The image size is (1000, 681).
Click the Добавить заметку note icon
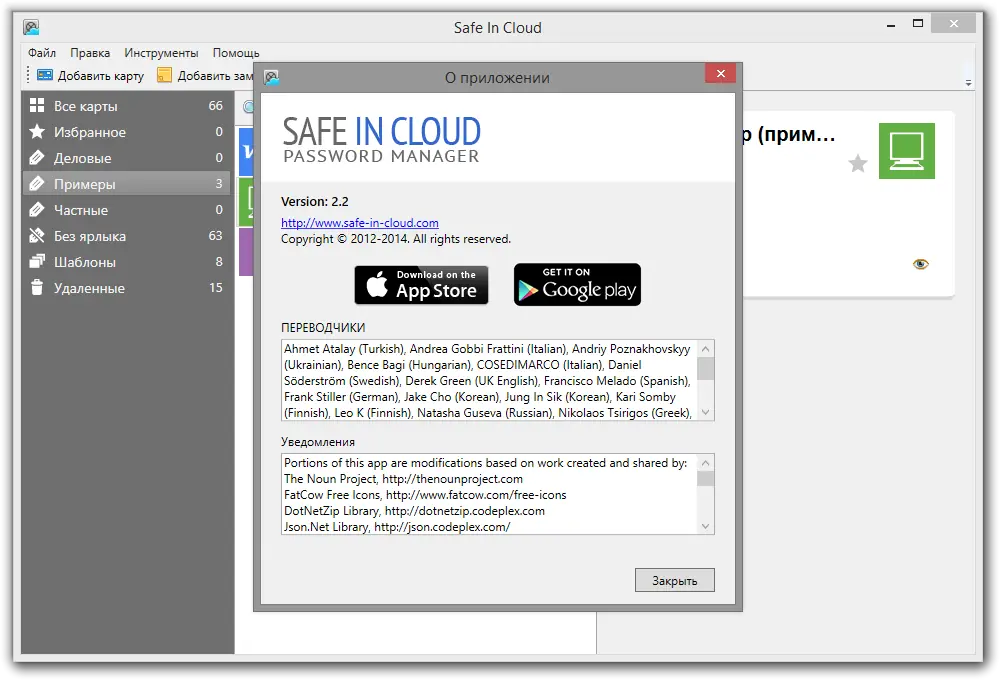point(165,75)
